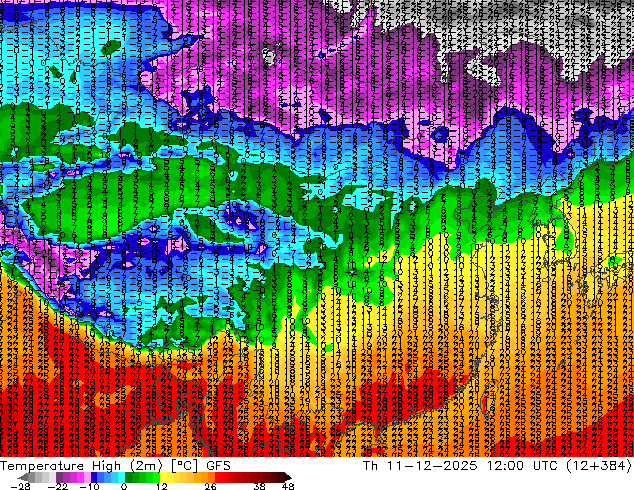This screenshot has width=634, height=490.
Task: Click the dark purple swatch above -22
Action: pos(59,477)
